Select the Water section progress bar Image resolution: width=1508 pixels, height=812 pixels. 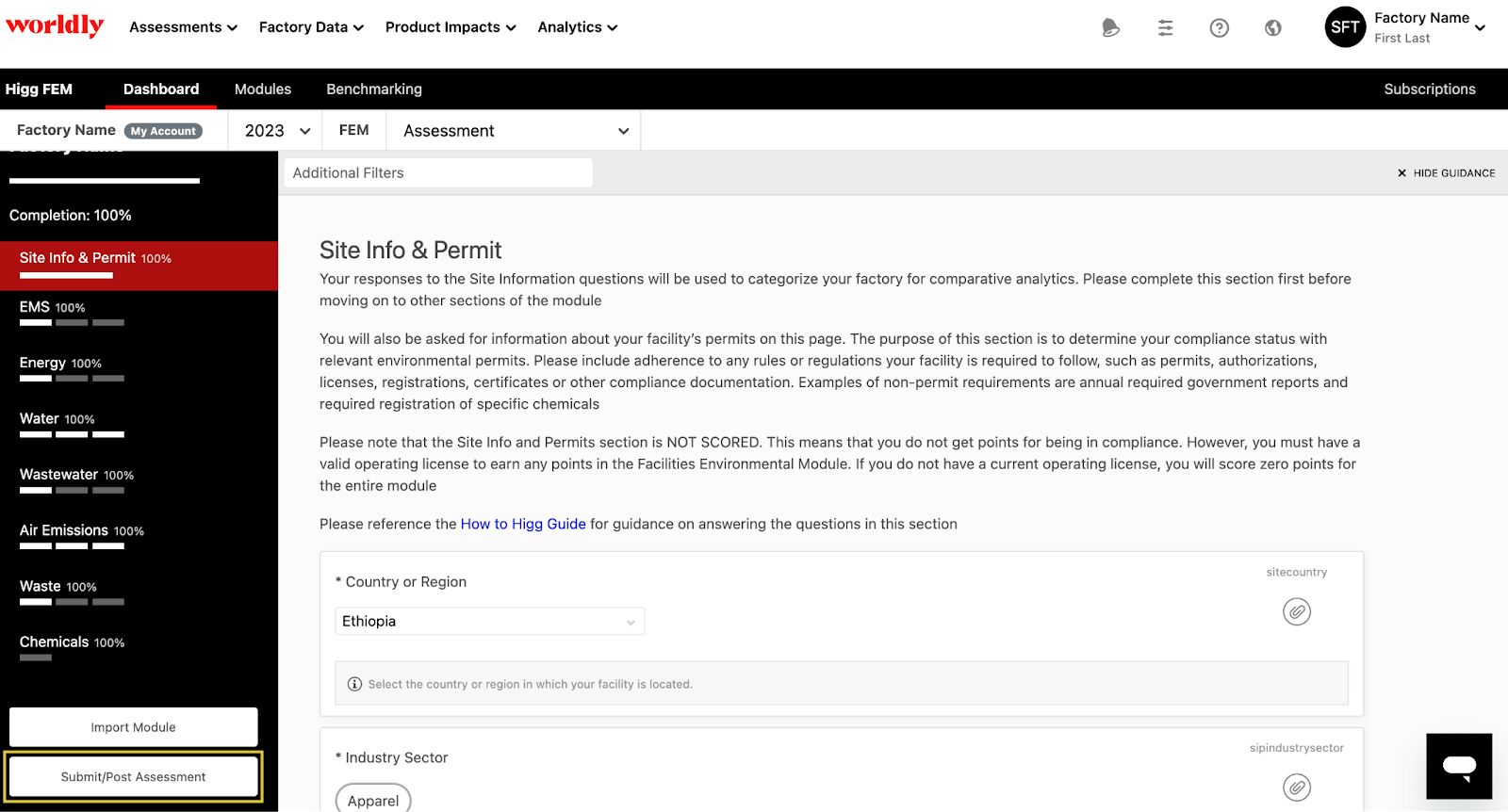click(x=72, y=434)
